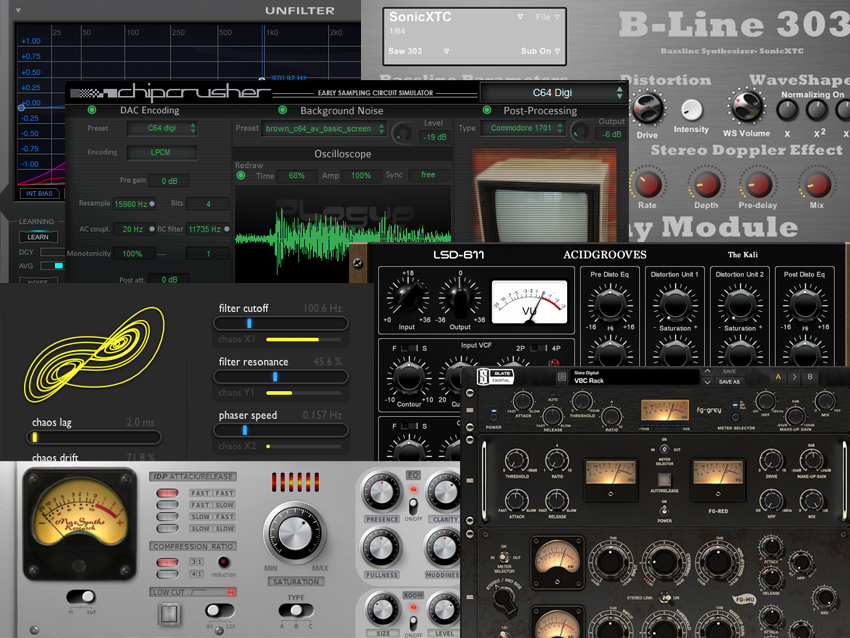Flip the ROOM ON/OFF switch in MaxSynths compressor
This screenshot has width=850, height=638.
413,622
